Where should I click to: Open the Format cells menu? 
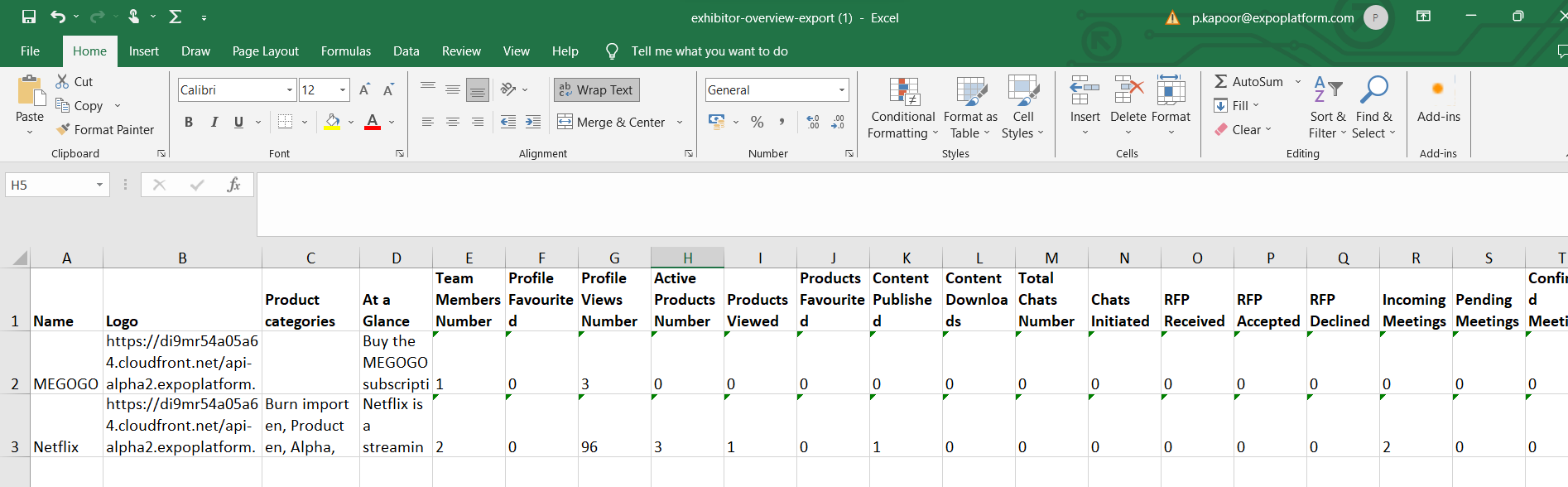pos(1171,106)
